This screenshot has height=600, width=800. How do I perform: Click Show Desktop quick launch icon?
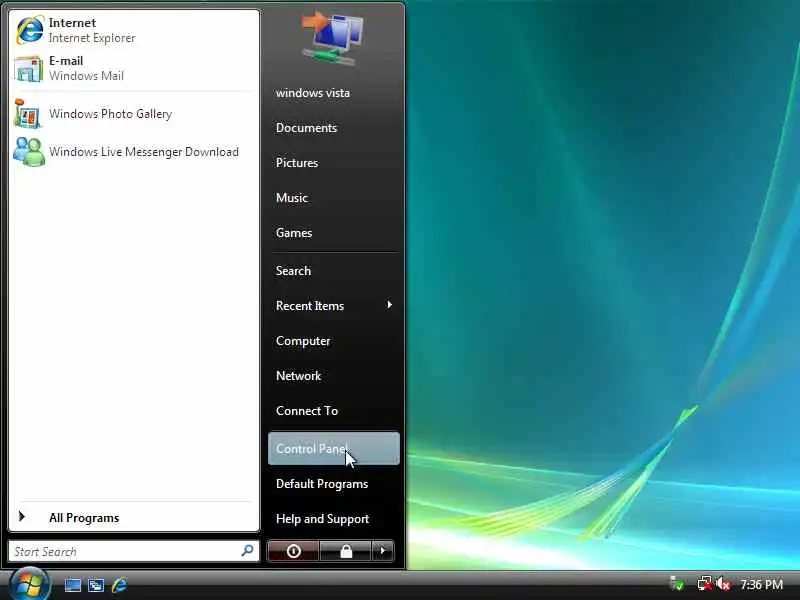pyautogui.click(x=72, y=585)
